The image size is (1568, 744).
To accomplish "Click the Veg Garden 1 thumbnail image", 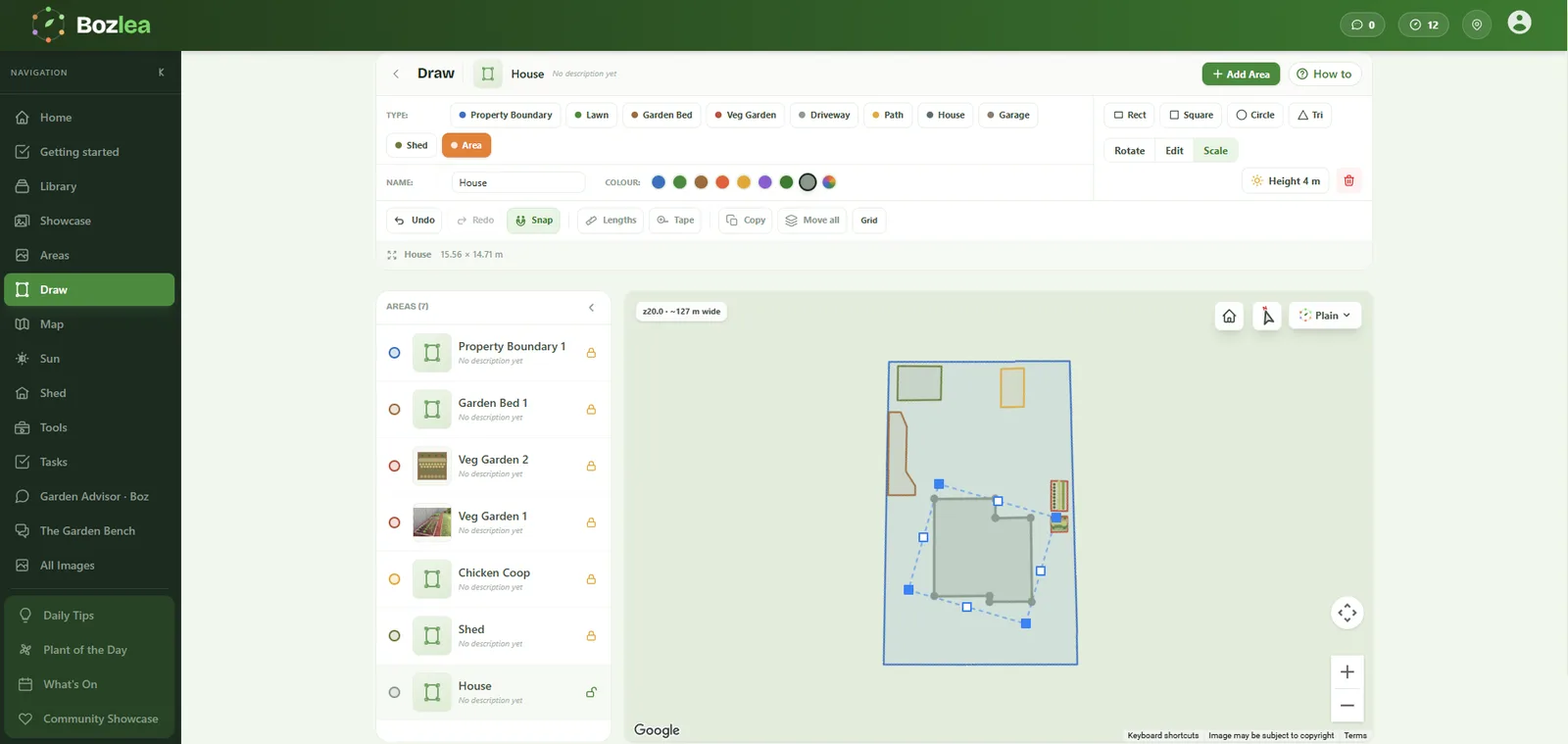I will click(432, 522).
